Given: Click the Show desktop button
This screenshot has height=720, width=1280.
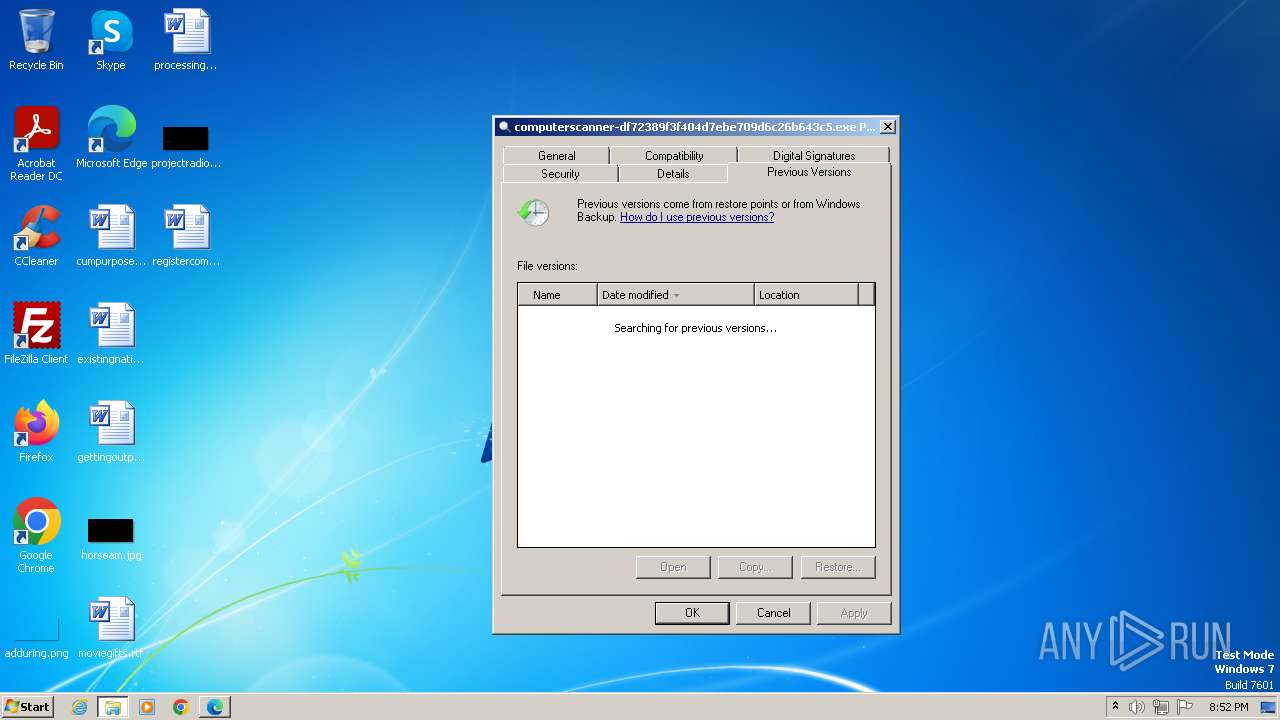Looking at the screenshot, I should point(1268,707).
